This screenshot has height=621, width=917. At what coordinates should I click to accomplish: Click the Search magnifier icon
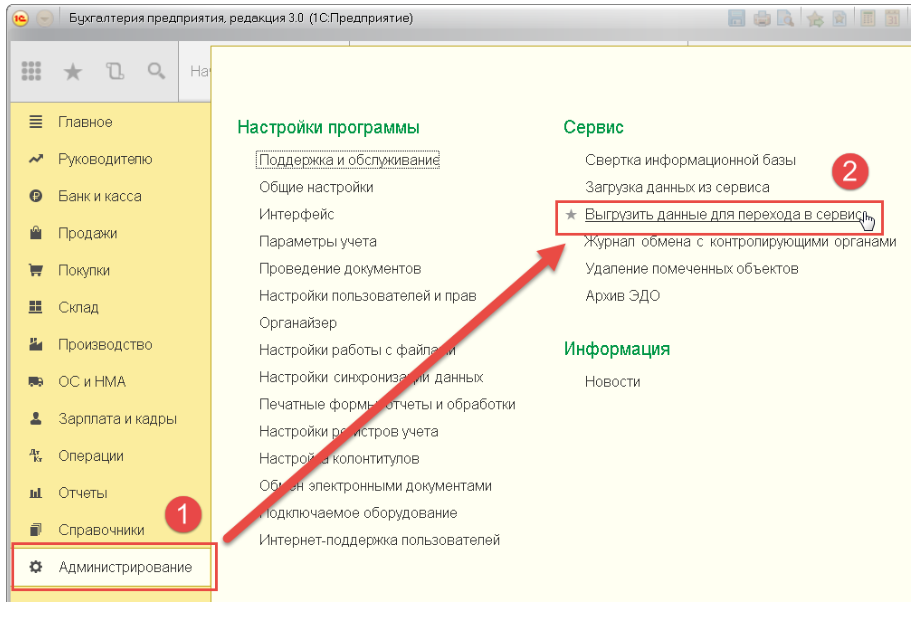156,71
